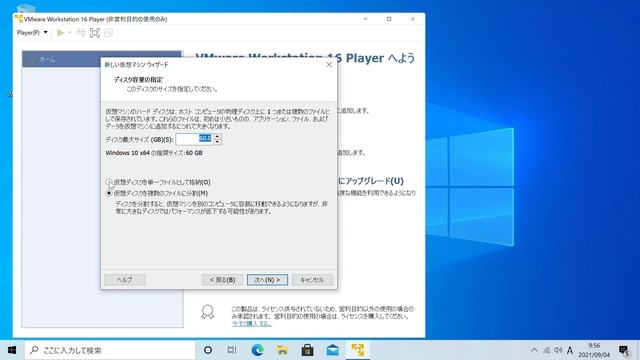
Task: Open Mail app from taskbar
Action: click(333, 350)
